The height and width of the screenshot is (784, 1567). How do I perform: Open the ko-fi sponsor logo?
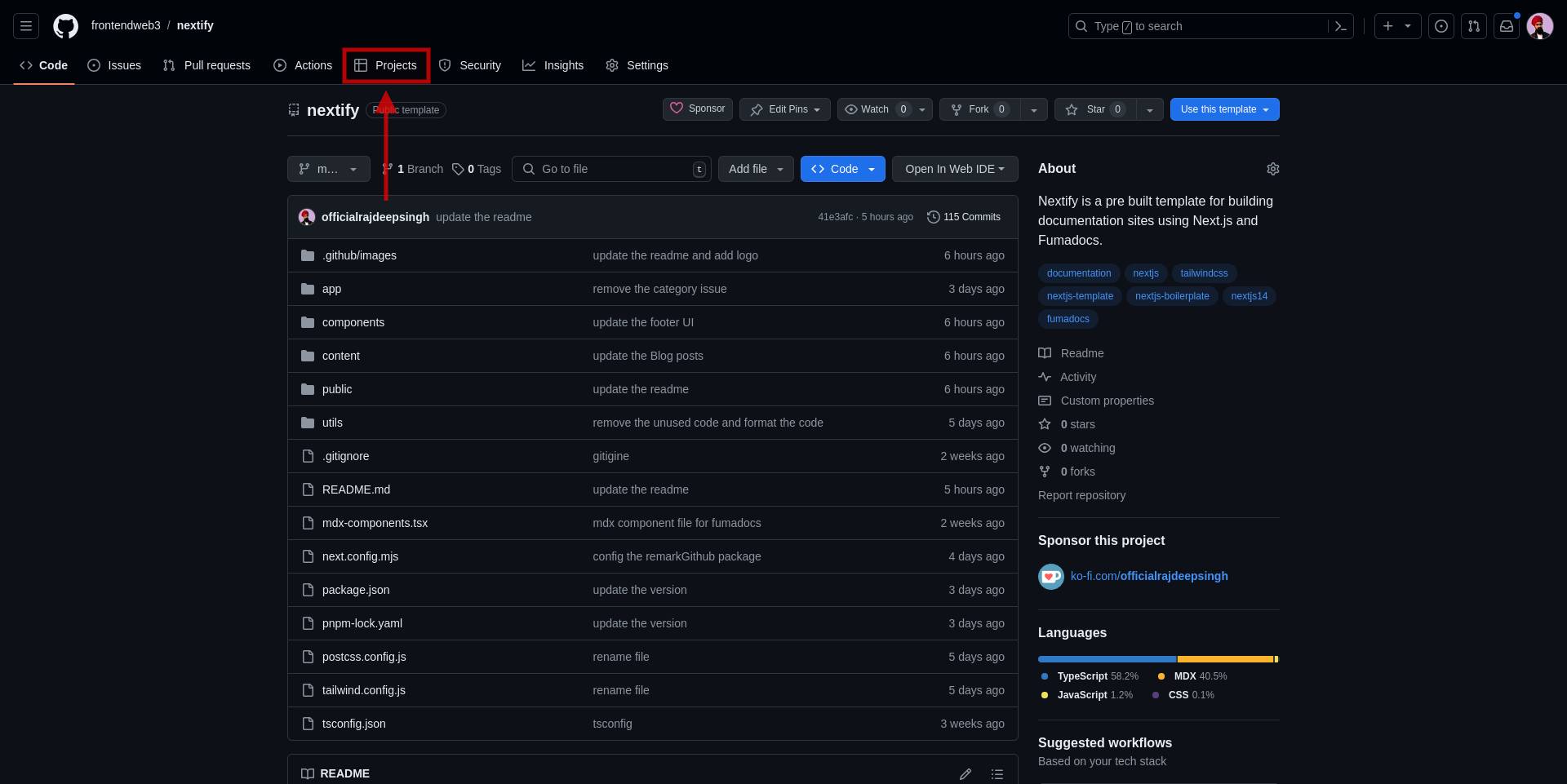click(1051, 577)
